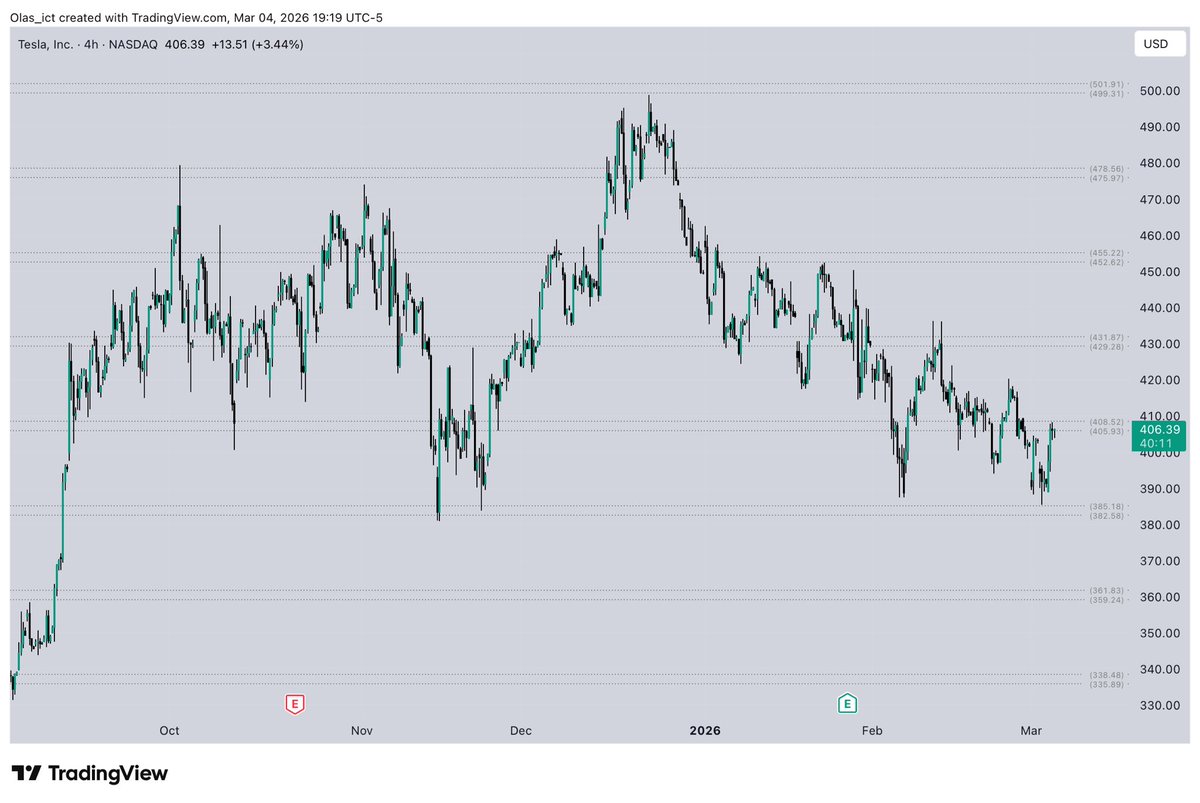The image size is (1200, 803).
Task: Click the 330.00 price axis label
Action: coord(1158,706)
